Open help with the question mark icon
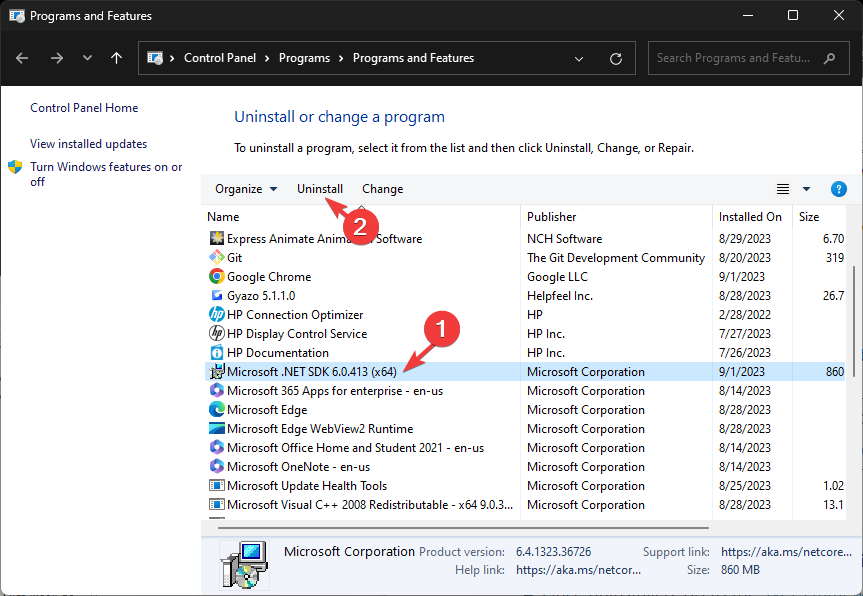The image size is (863, 596). tap(839, 189)
